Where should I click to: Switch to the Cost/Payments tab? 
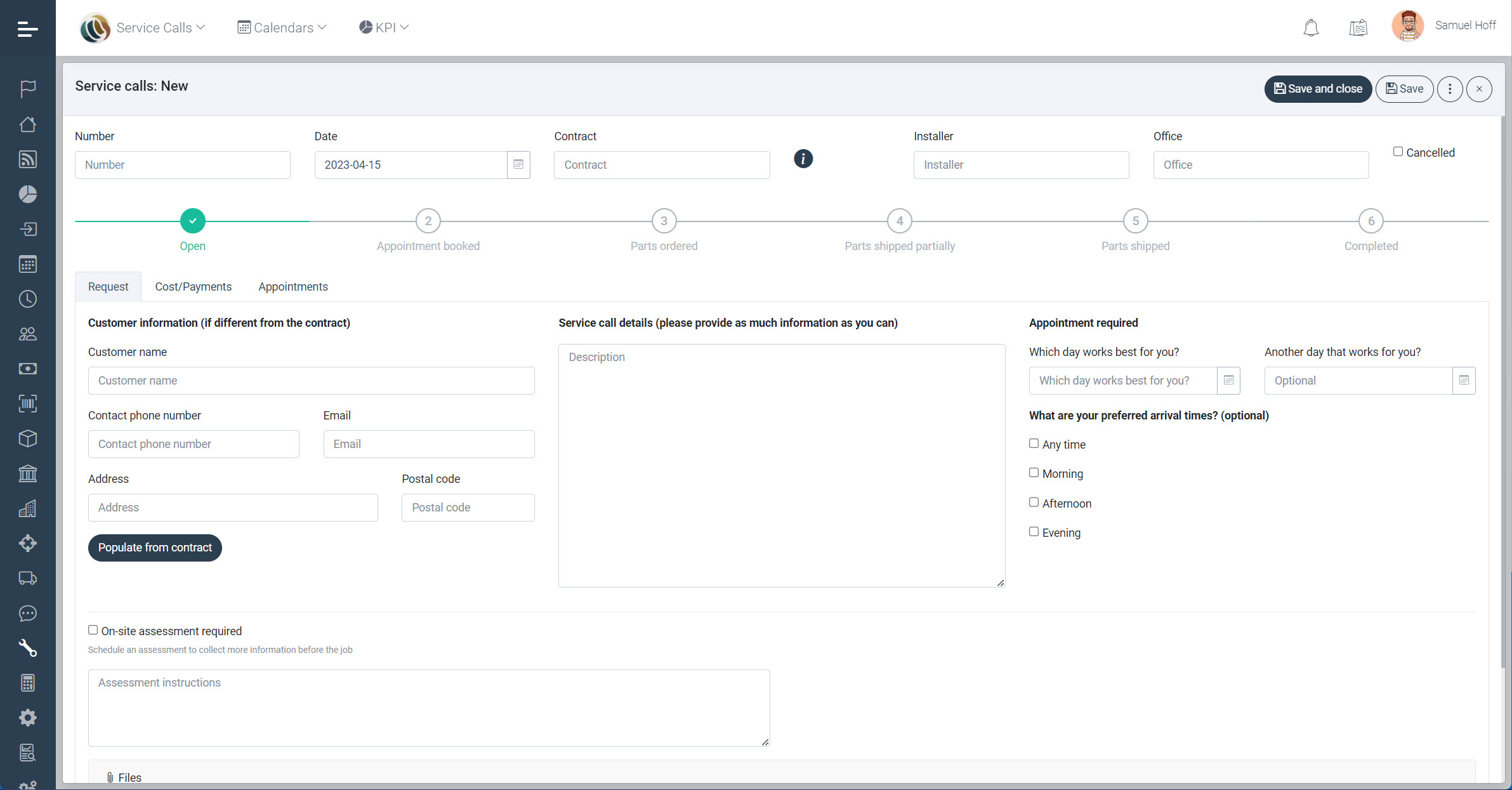[x=194, y=287]
